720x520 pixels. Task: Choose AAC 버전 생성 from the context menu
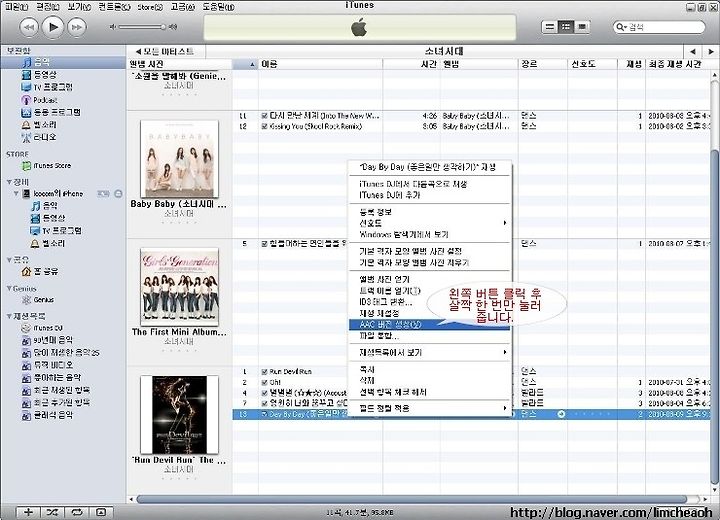pos(430,325)
